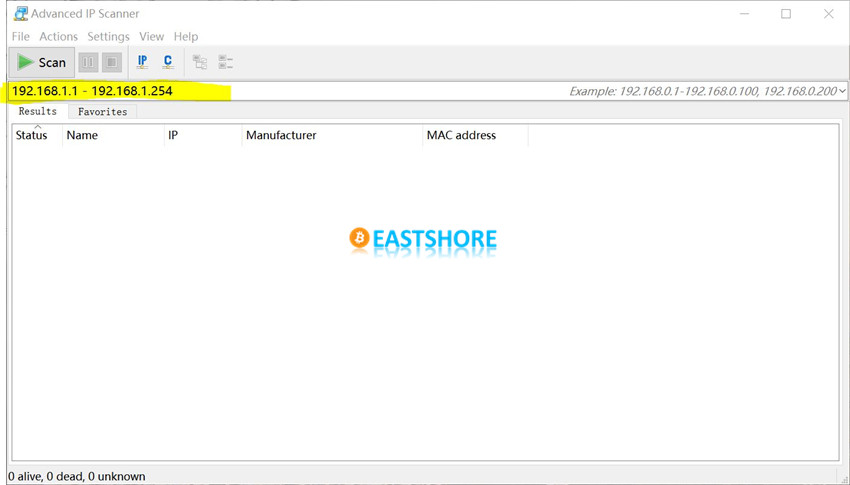This screenshot has height=485, width=850.
Task: Click the C subnet class toolbar icon
Action: (x=168, y=62)
